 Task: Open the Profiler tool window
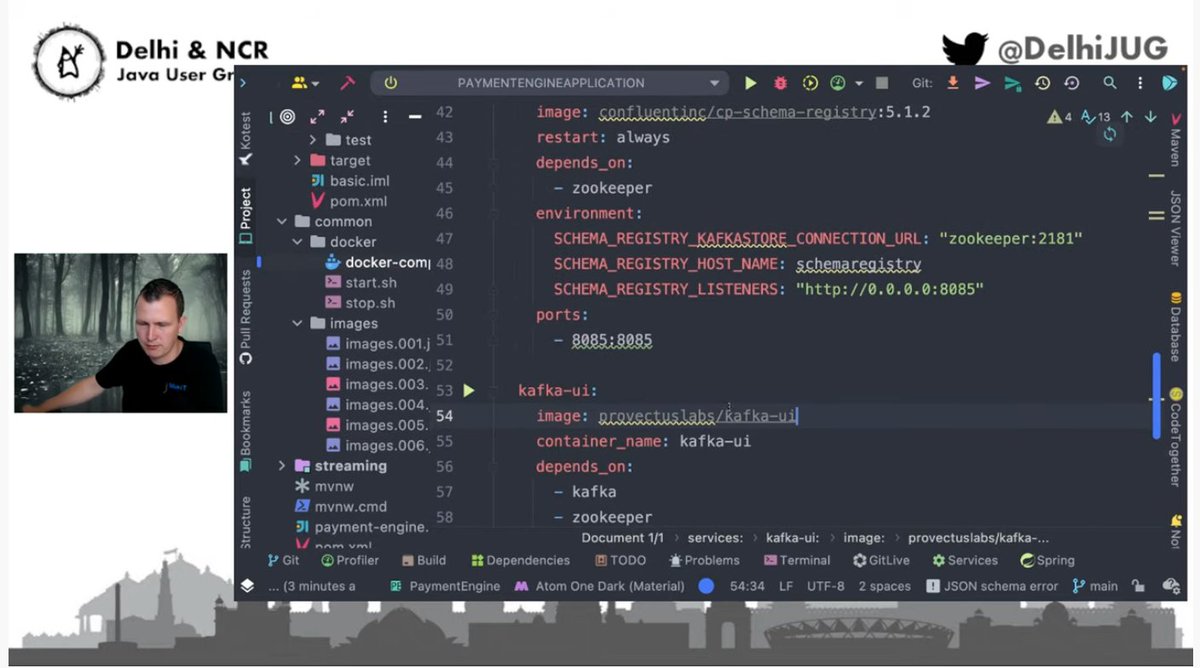click(350, 560)
